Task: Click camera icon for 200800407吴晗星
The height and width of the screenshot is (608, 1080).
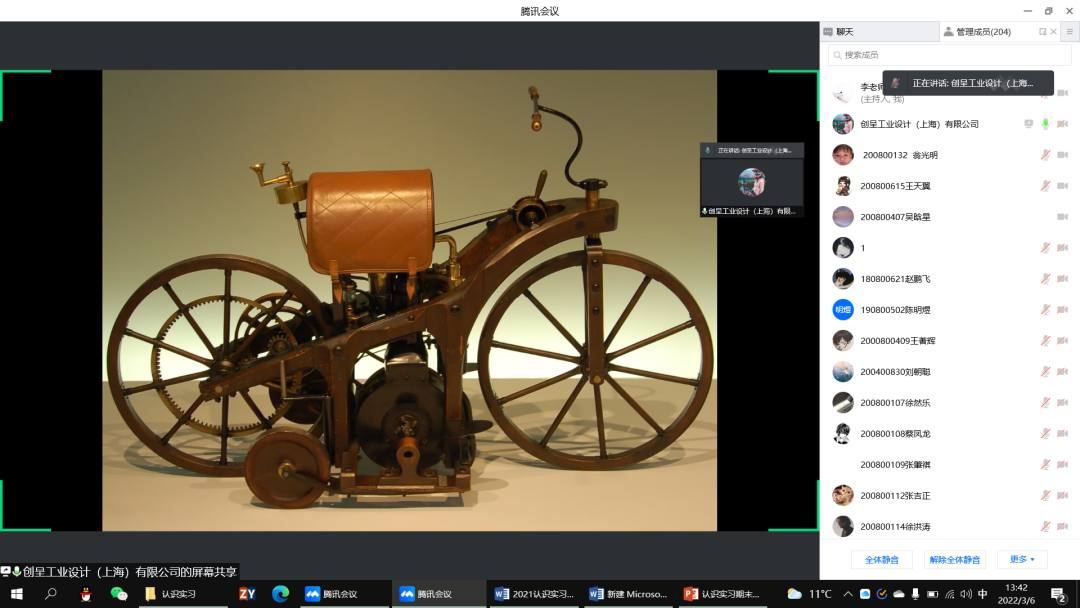Action: point(1062,217)
